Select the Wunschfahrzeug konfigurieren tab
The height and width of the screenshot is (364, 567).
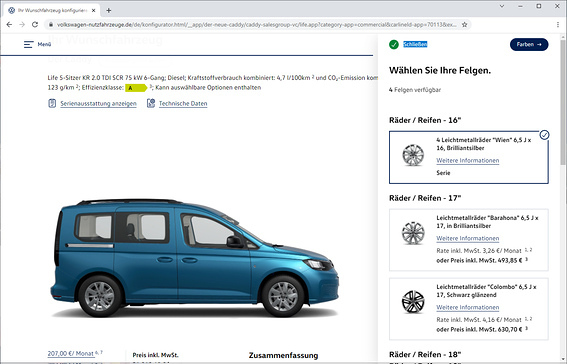tap(52, 10)
